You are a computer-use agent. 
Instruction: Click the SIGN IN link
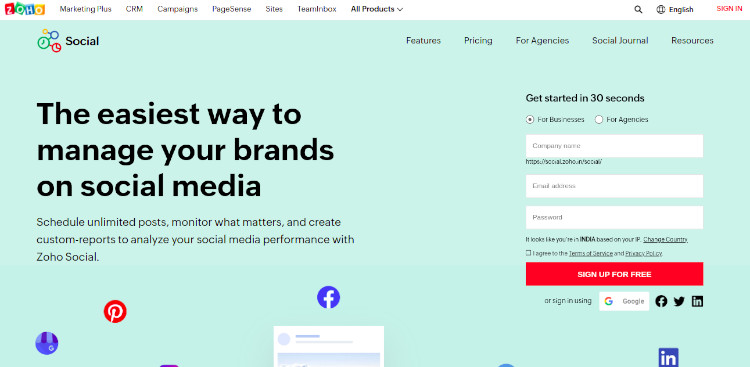729,9
